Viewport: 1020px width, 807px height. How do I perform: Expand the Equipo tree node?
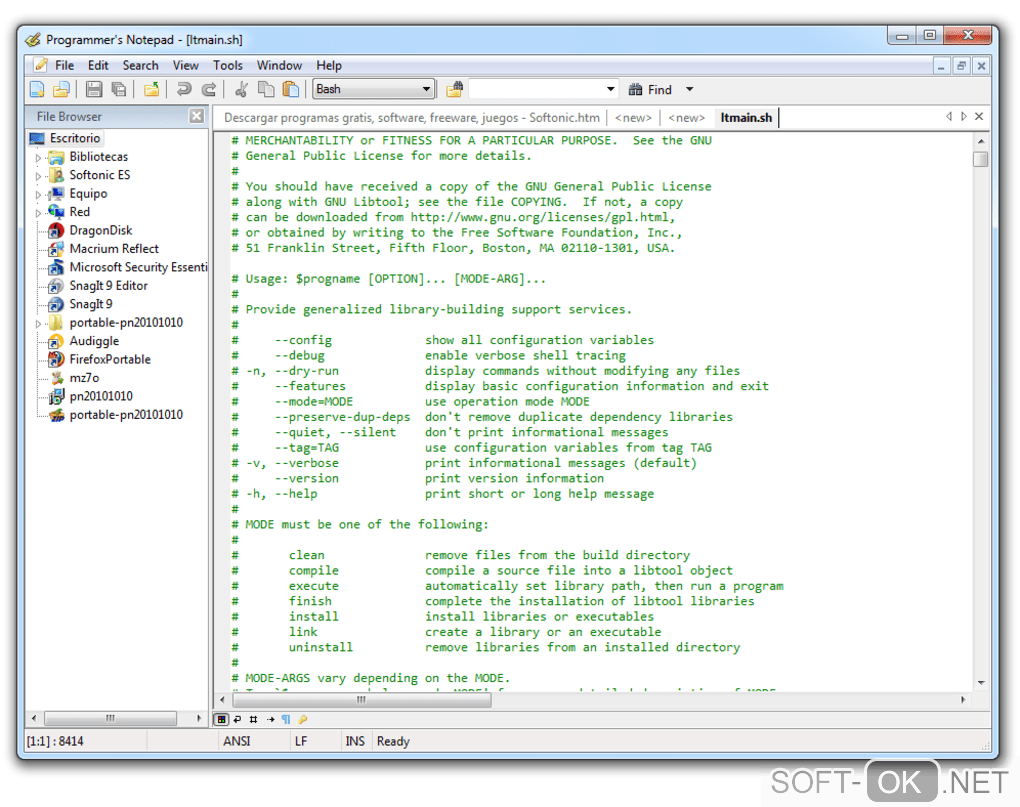(38, 194)
